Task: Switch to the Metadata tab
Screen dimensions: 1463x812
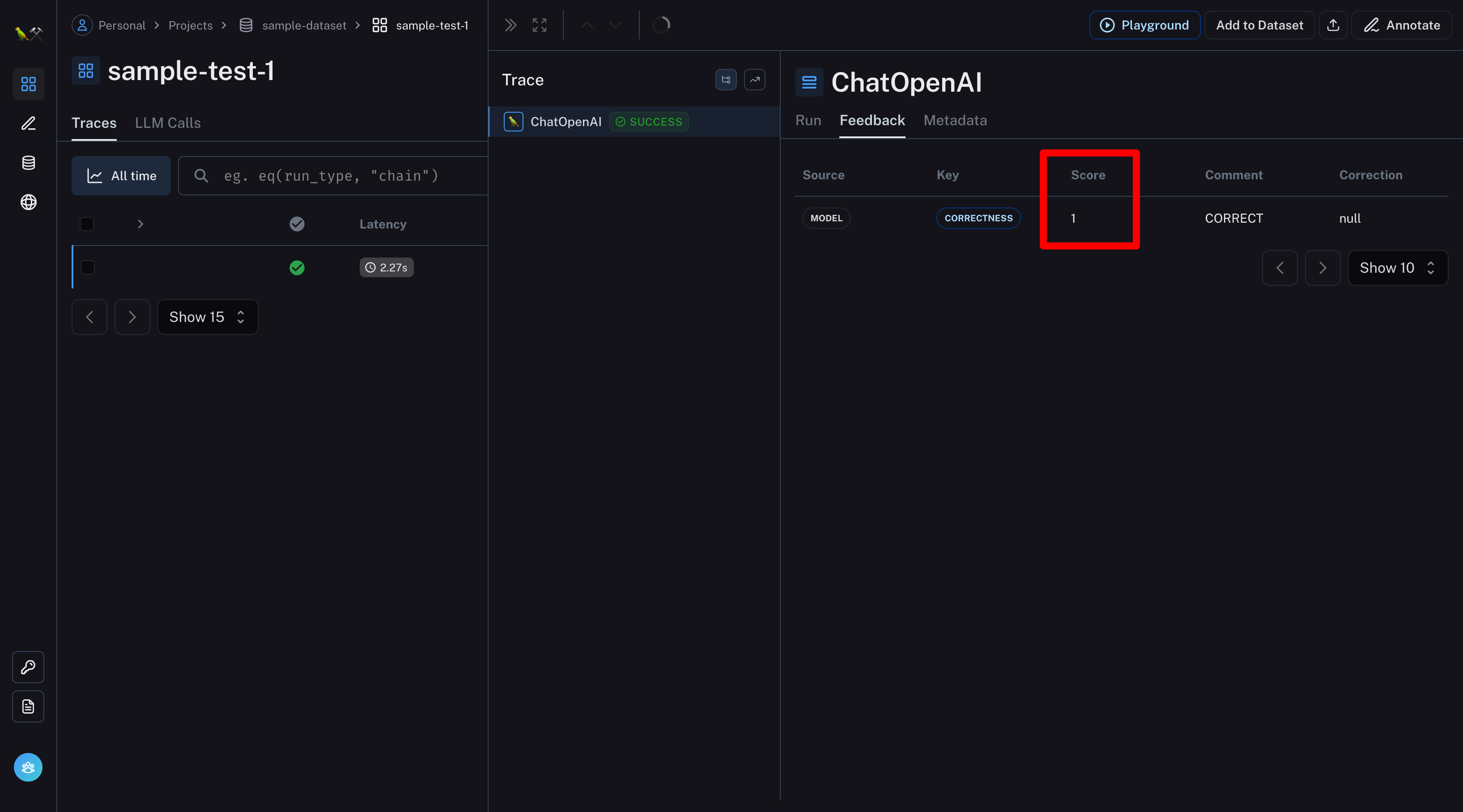Action: (x=955, y=120)
